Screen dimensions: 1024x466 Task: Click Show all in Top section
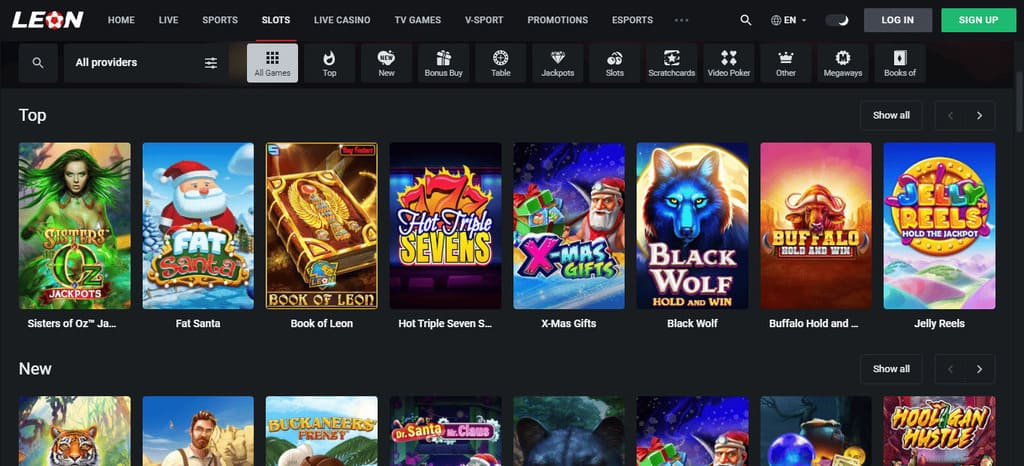coord(891,116)
